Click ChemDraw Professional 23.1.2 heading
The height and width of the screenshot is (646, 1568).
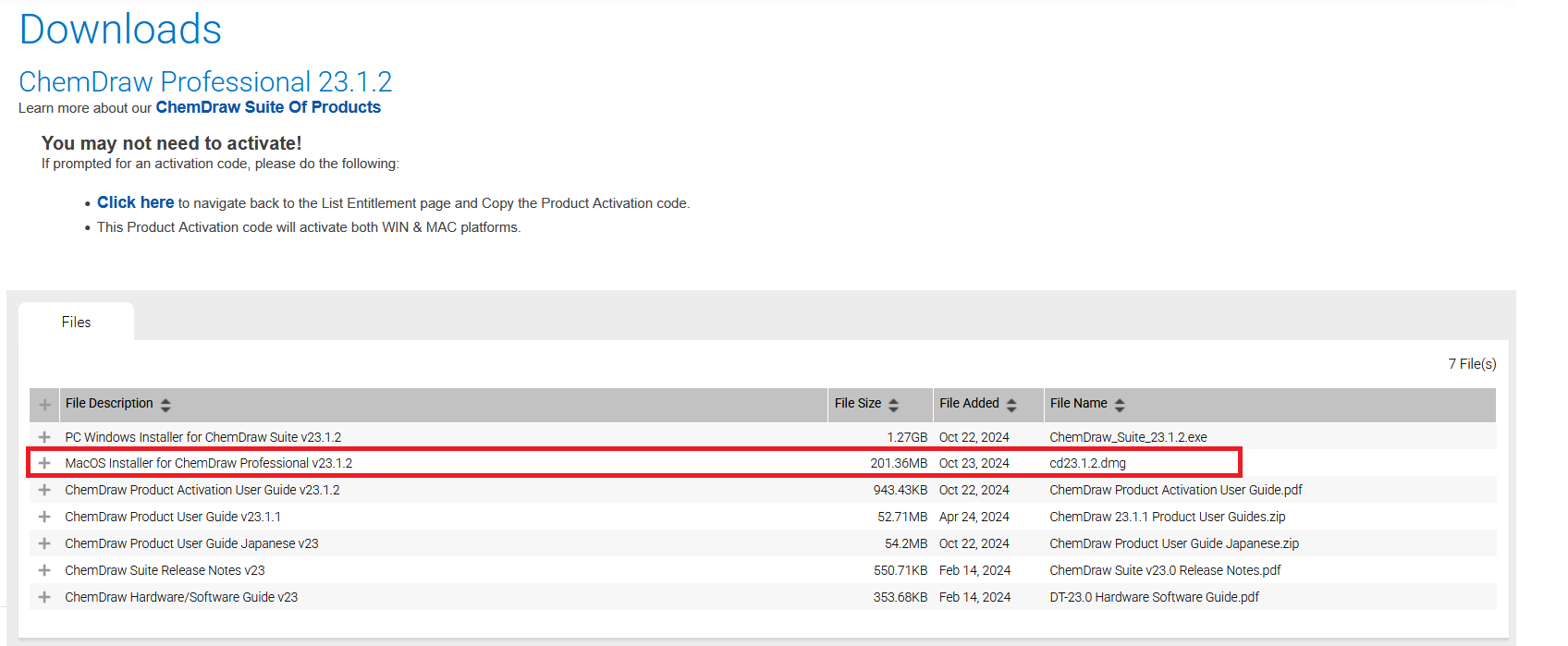[x=205, y=82]
